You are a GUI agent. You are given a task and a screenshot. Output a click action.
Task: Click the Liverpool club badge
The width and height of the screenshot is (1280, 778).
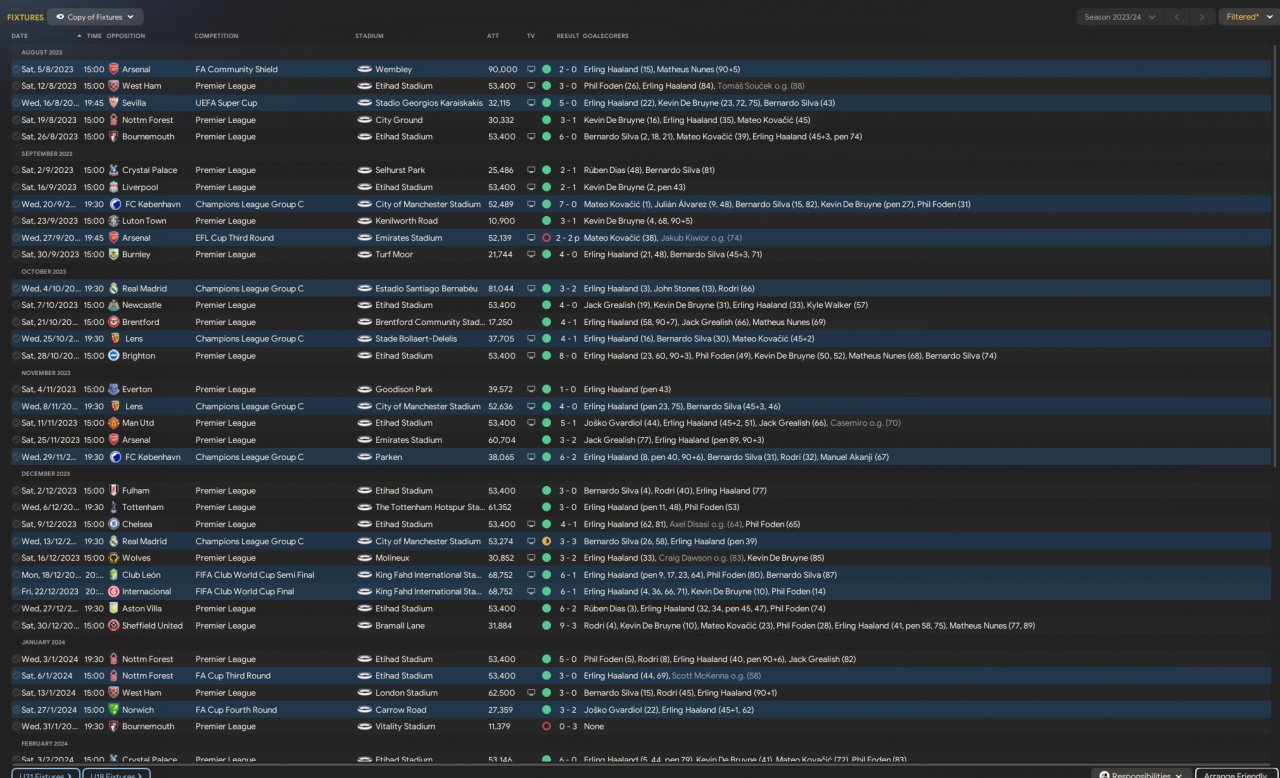114,187
